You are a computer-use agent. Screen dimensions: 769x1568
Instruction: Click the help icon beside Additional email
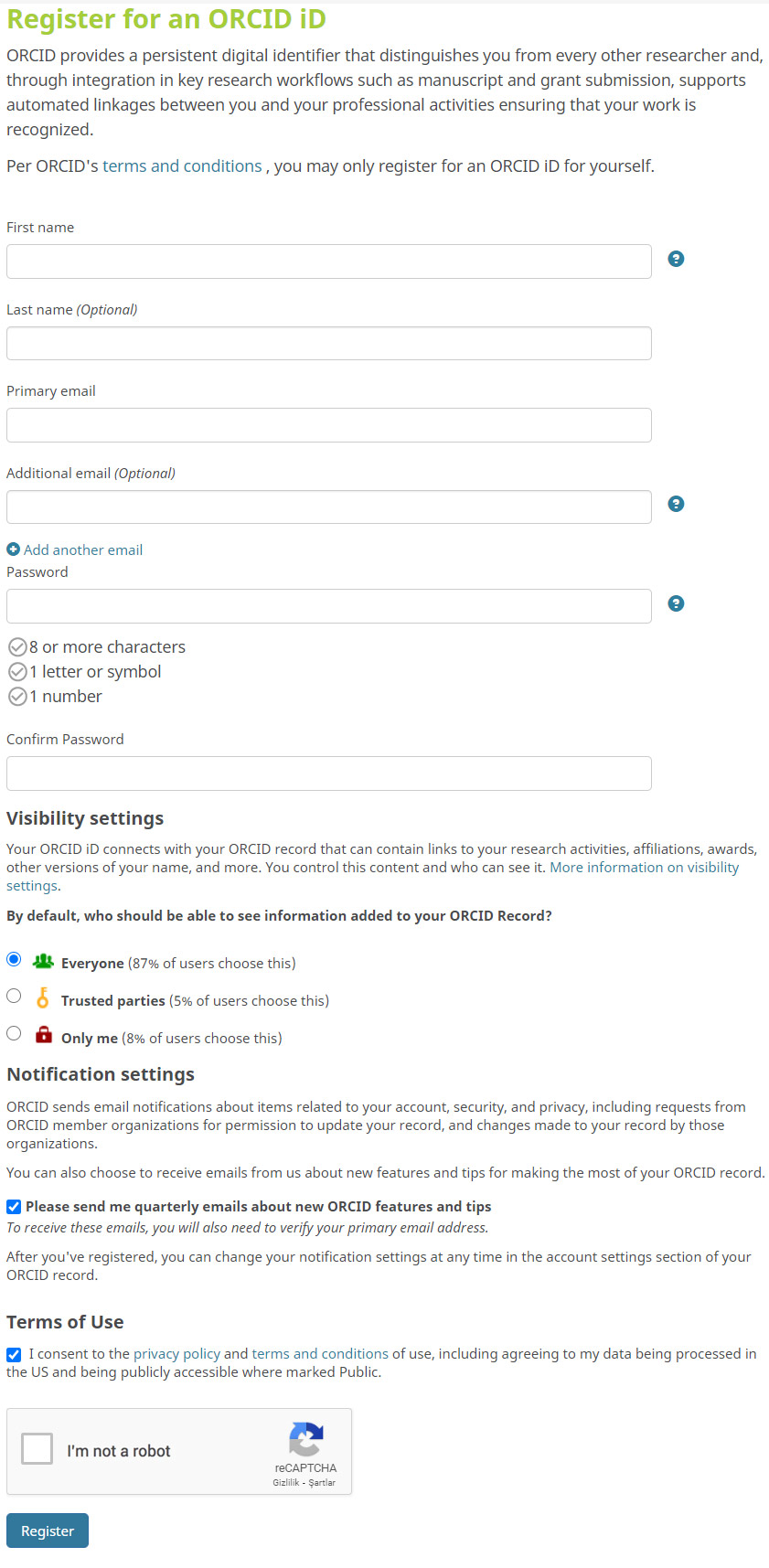pyautogui.click(x=676, y=504)
